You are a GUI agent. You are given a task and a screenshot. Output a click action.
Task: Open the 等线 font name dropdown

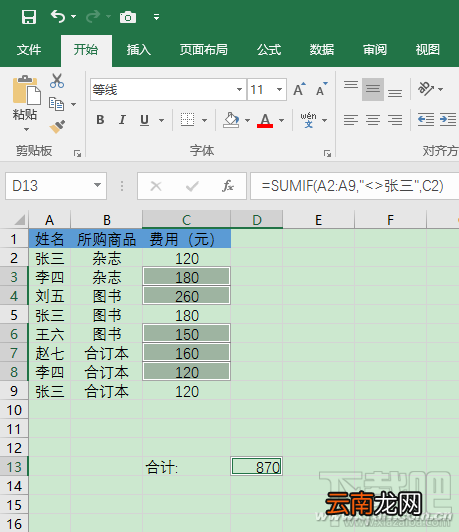coord(240,90)
